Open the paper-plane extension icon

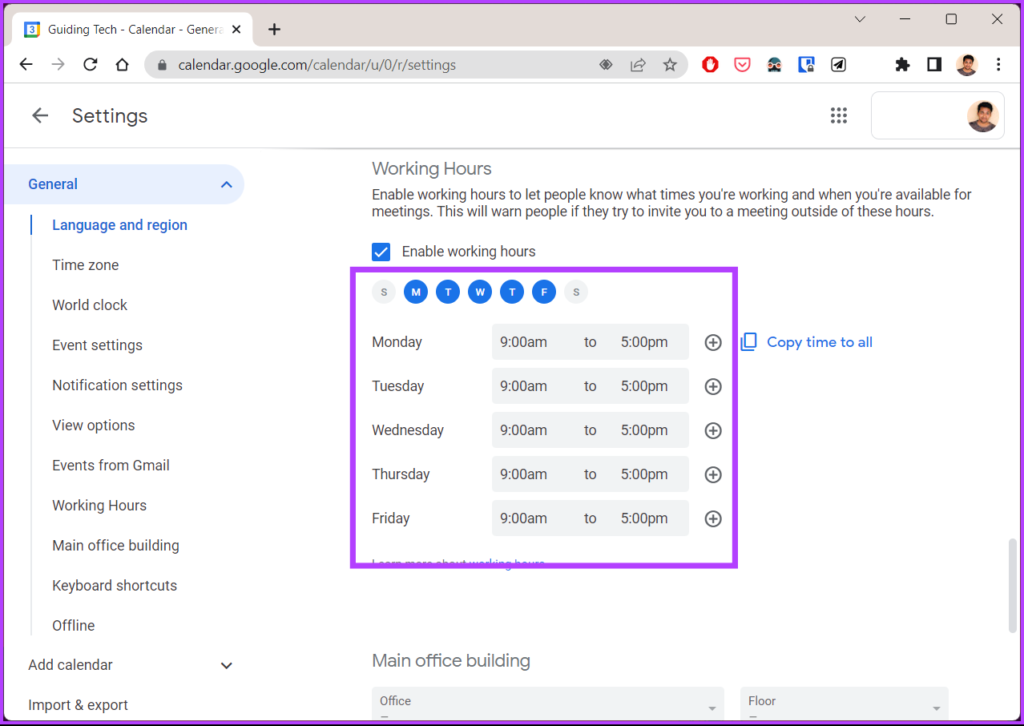tap(839, 65)
